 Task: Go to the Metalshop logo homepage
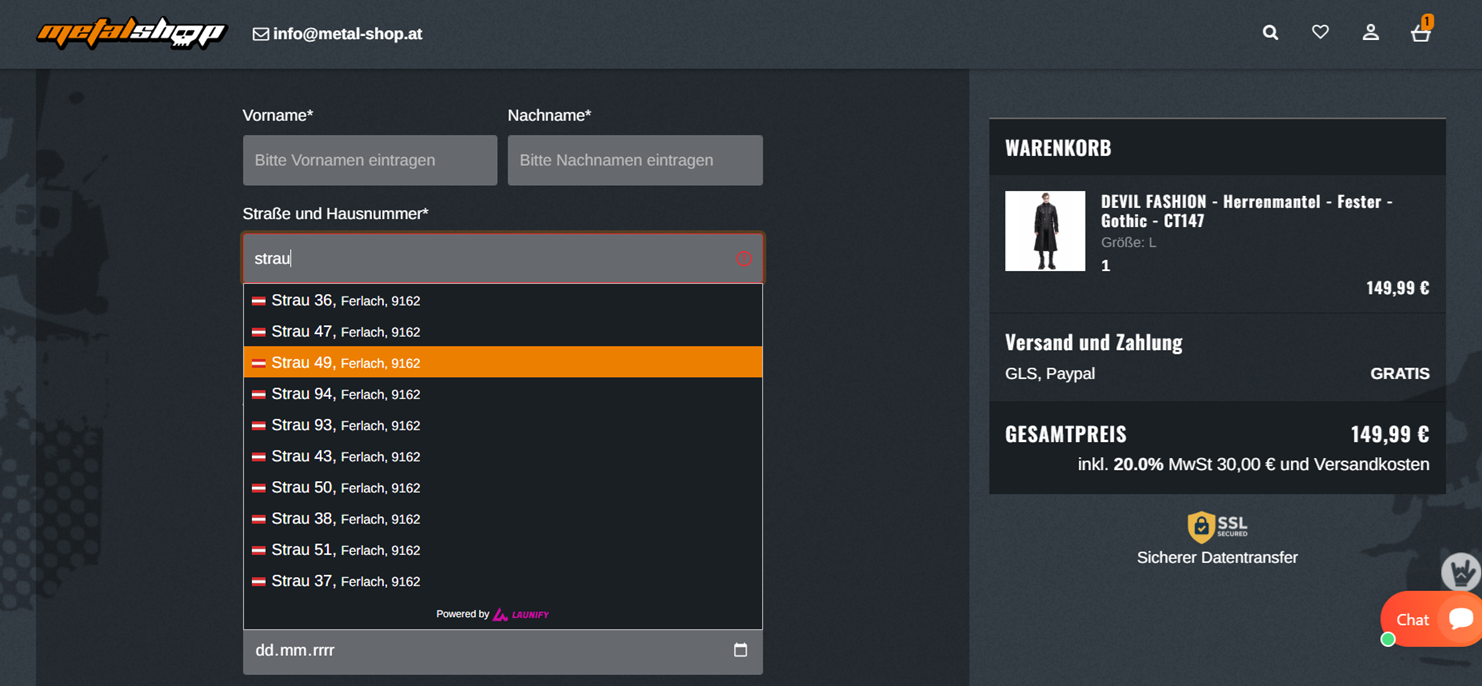(x=131, y=33)
